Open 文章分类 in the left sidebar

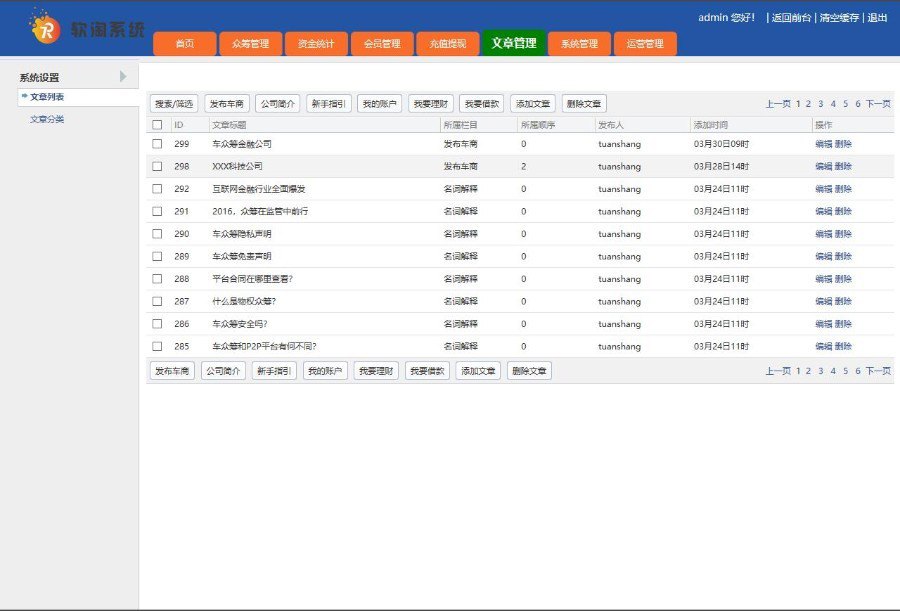(x=47, y=119)
